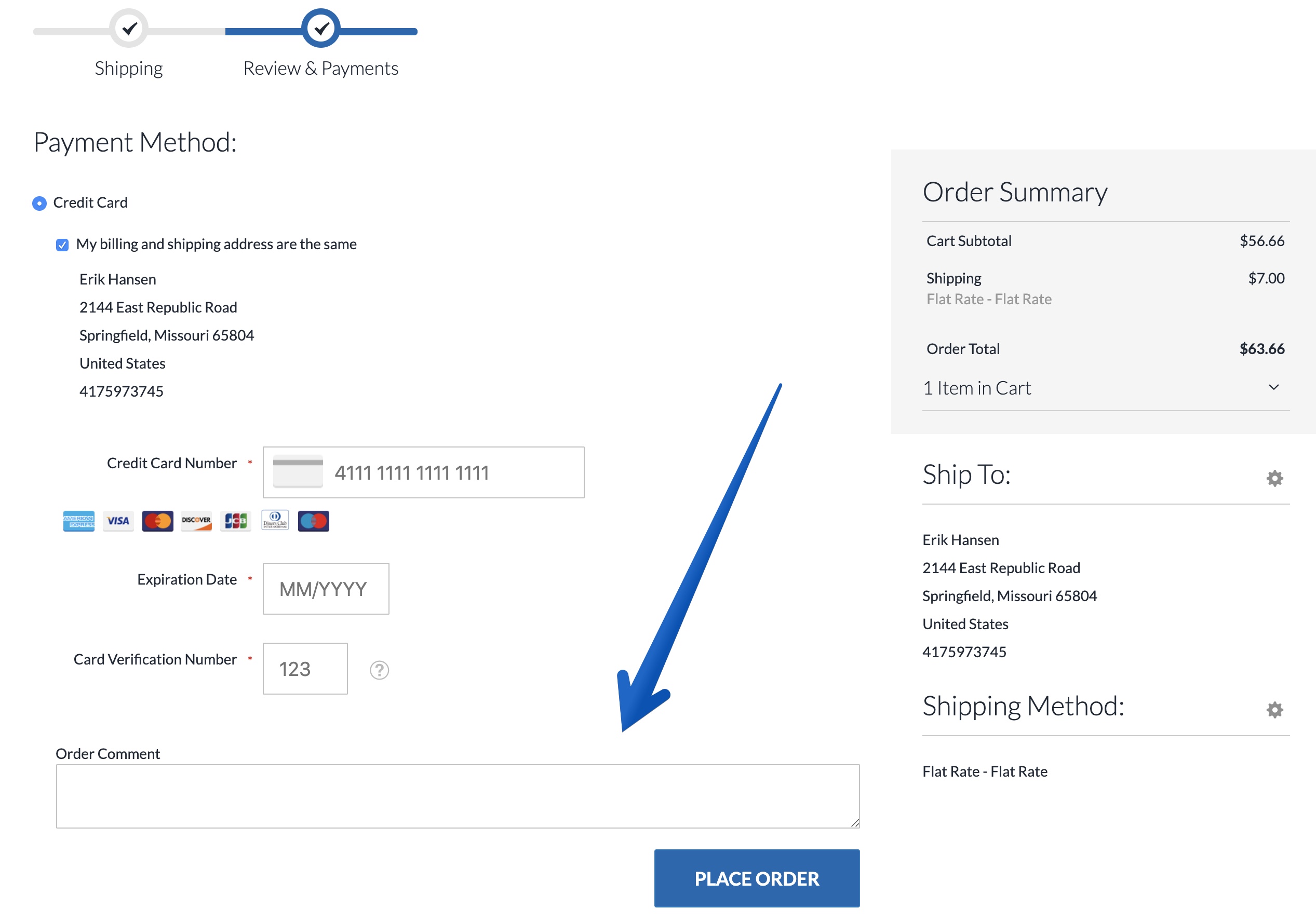Click the Discover card icon
Image resolution: width=1316 pixels, height=922 pixels.
[196, 520]
